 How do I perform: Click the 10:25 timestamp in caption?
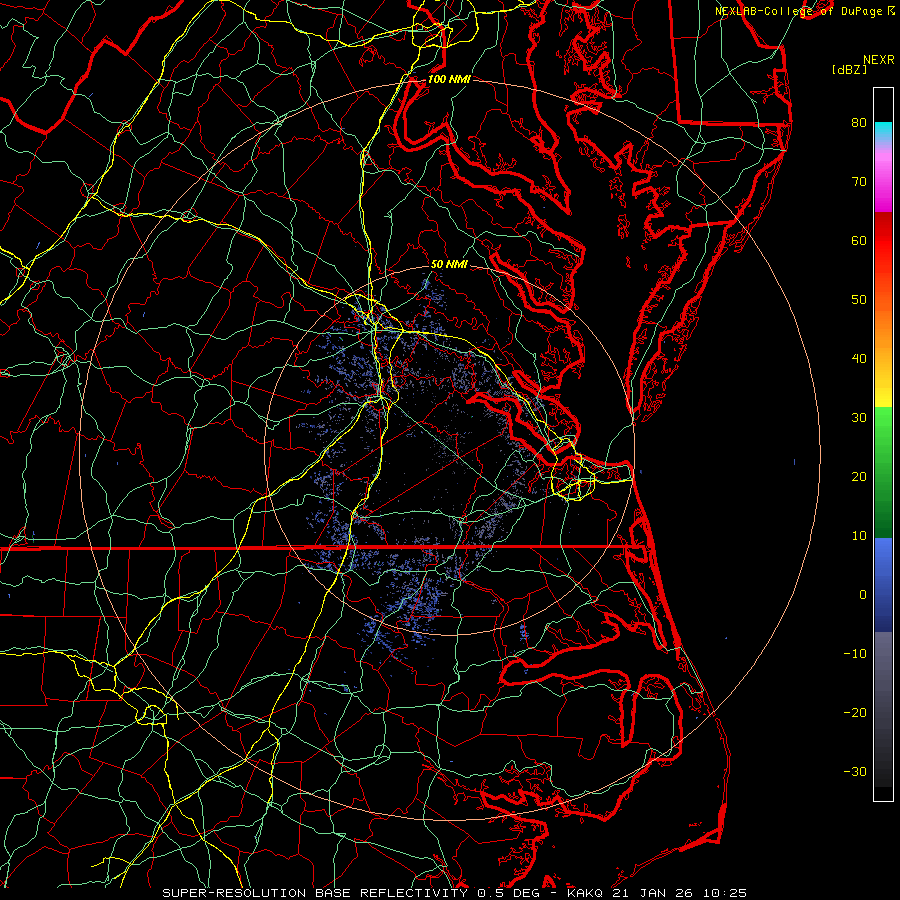(726, 893)
